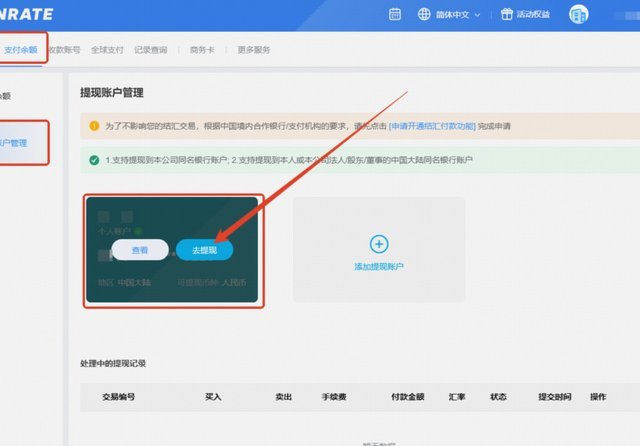Click the 付款金额 column header
Image resolution: width=640 pixels, height=446 pixels.
[408, 397]
